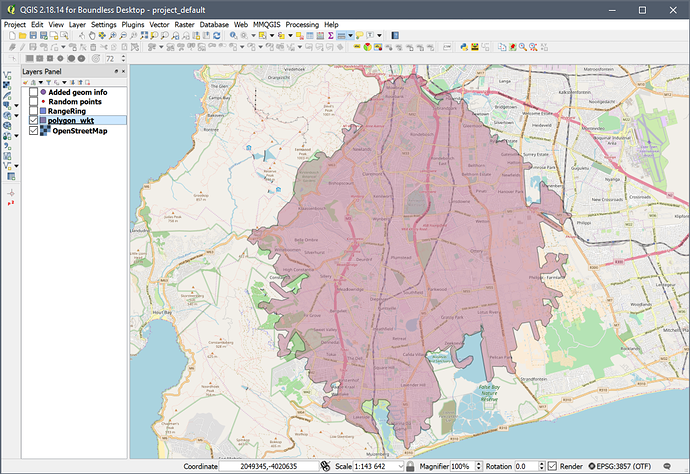This screenshot has width=690, height=474.
Task: Open the Scale dropdown list
Action: pos(400,466)
